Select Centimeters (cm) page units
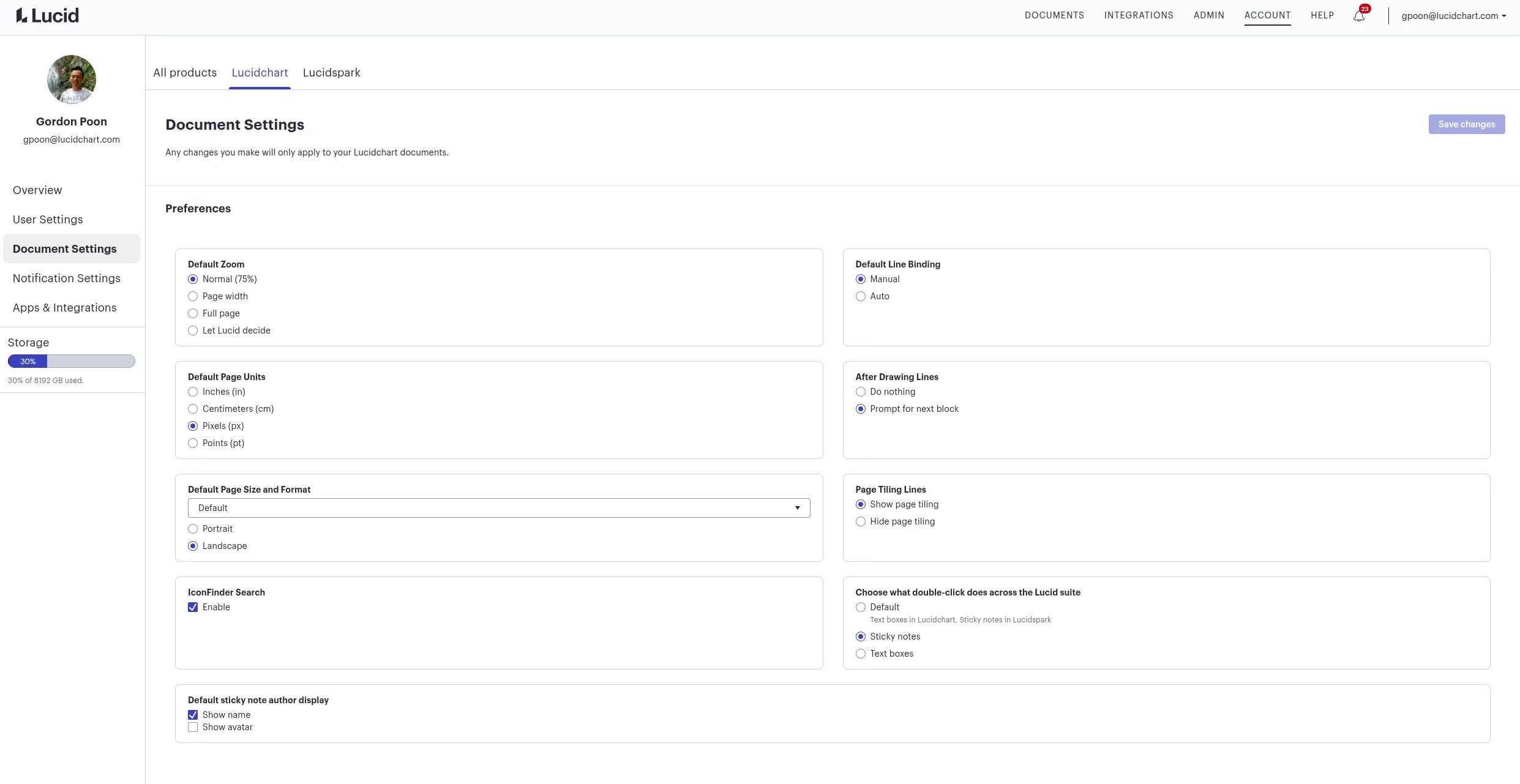The height and width of the screenshot is (784, 1520). 193,409
